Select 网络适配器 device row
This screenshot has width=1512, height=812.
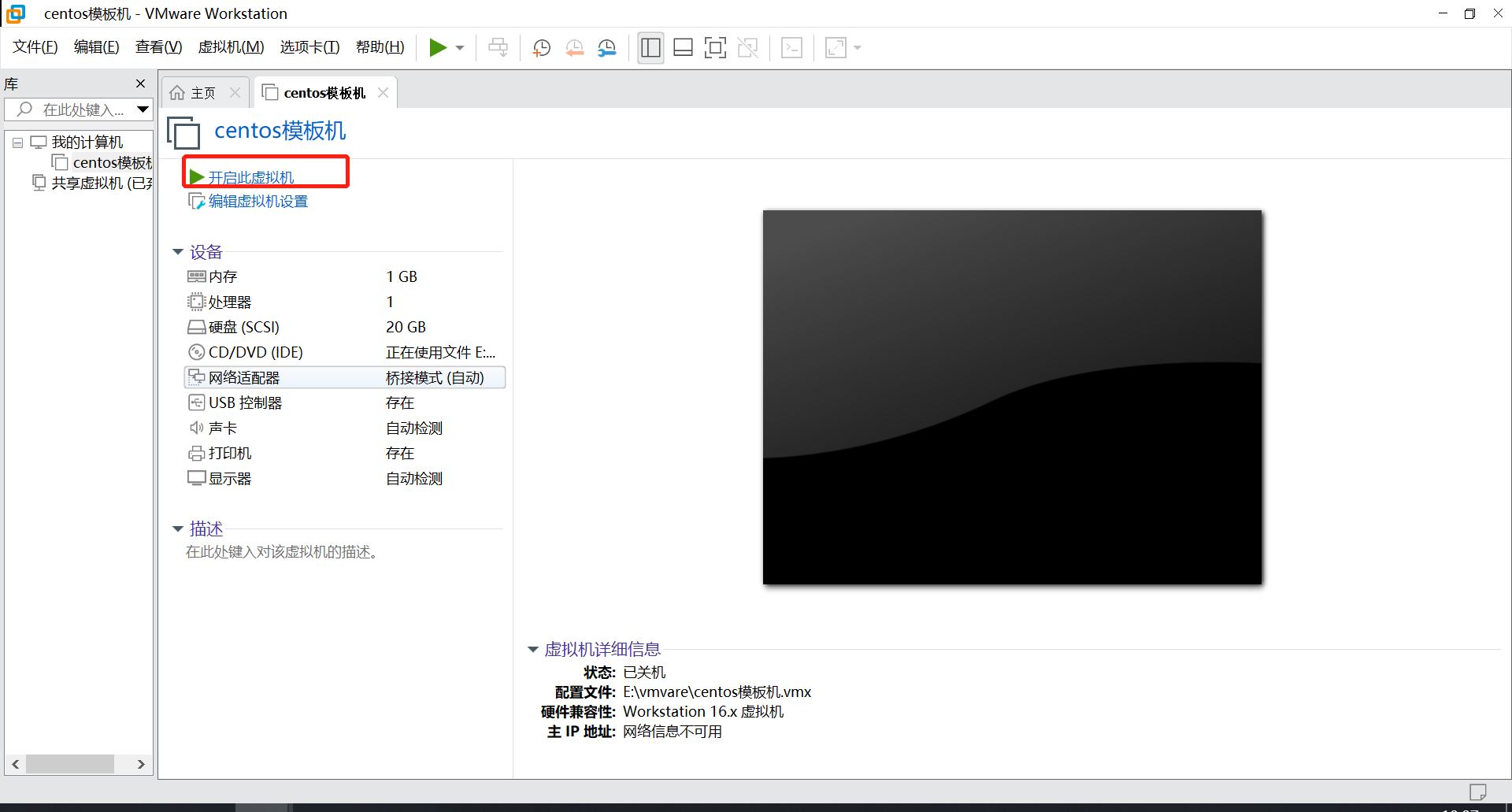click(244, 378)
